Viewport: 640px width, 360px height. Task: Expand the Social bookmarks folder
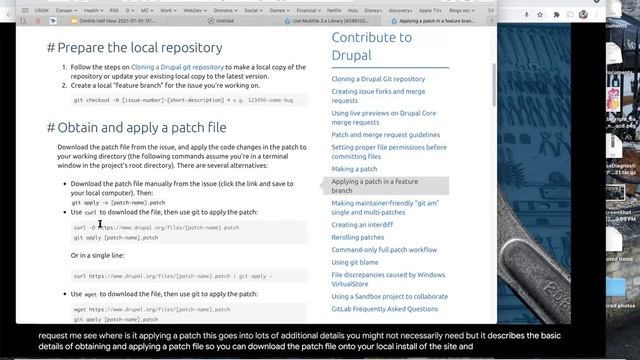tap(253, 10)
